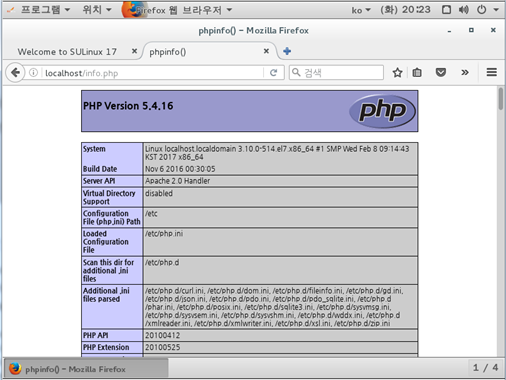Open the Firefox 웹 브라우저 app menu

(178, 10)
